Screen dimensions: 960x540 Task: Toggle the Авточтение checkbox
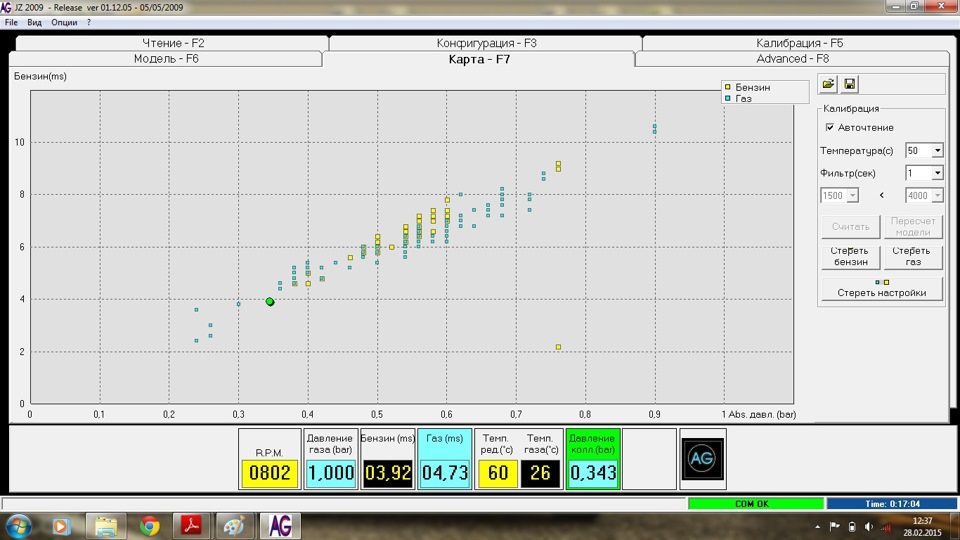click(x=829, y=128)
